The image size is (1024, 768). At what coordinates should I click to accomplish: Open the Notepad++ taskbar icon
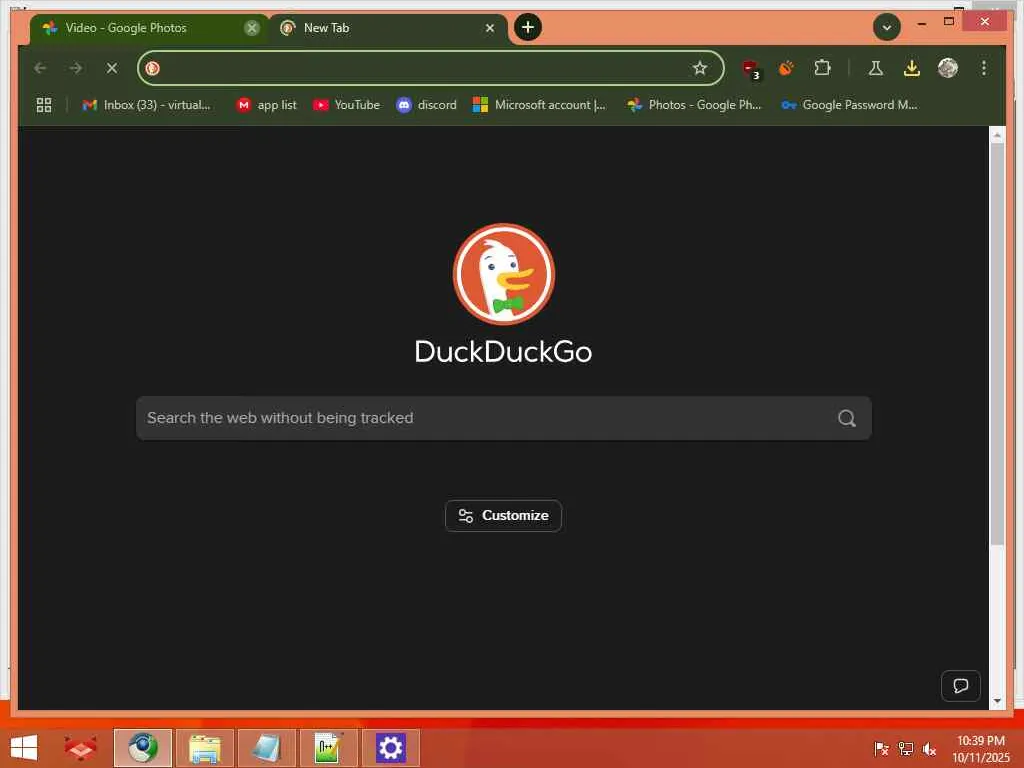[x=328, y=748]
